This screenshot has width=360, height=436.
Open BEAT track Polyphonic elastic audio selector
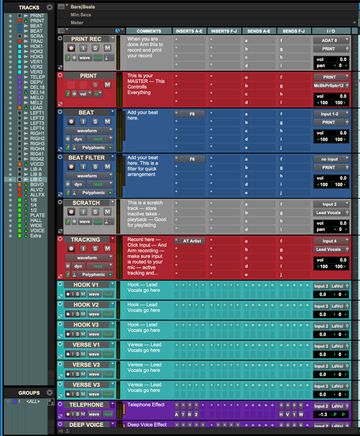click(96, 147)
